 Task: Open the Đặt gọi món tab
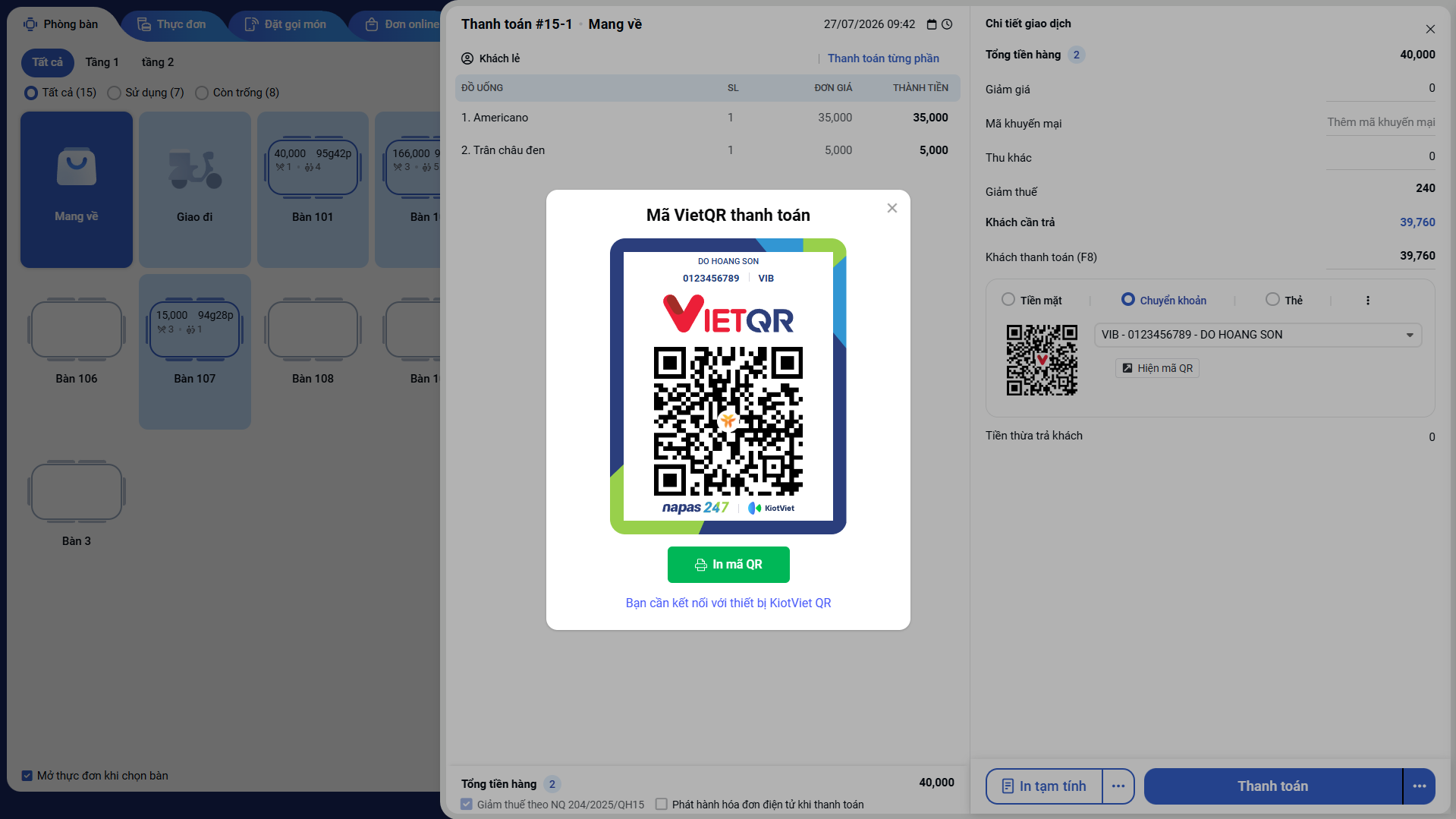pos(286,24)
